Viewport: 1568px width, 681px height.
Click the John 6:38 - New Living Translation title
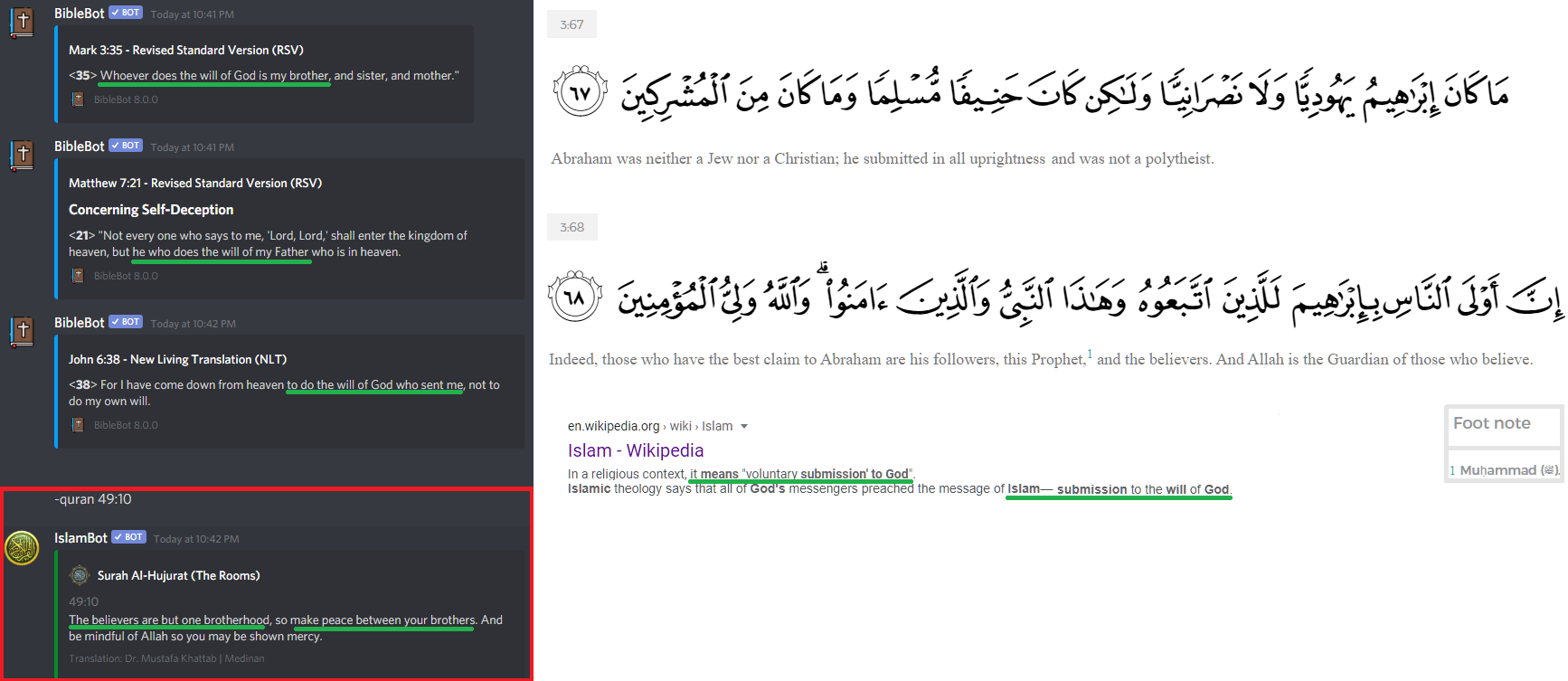178,359
